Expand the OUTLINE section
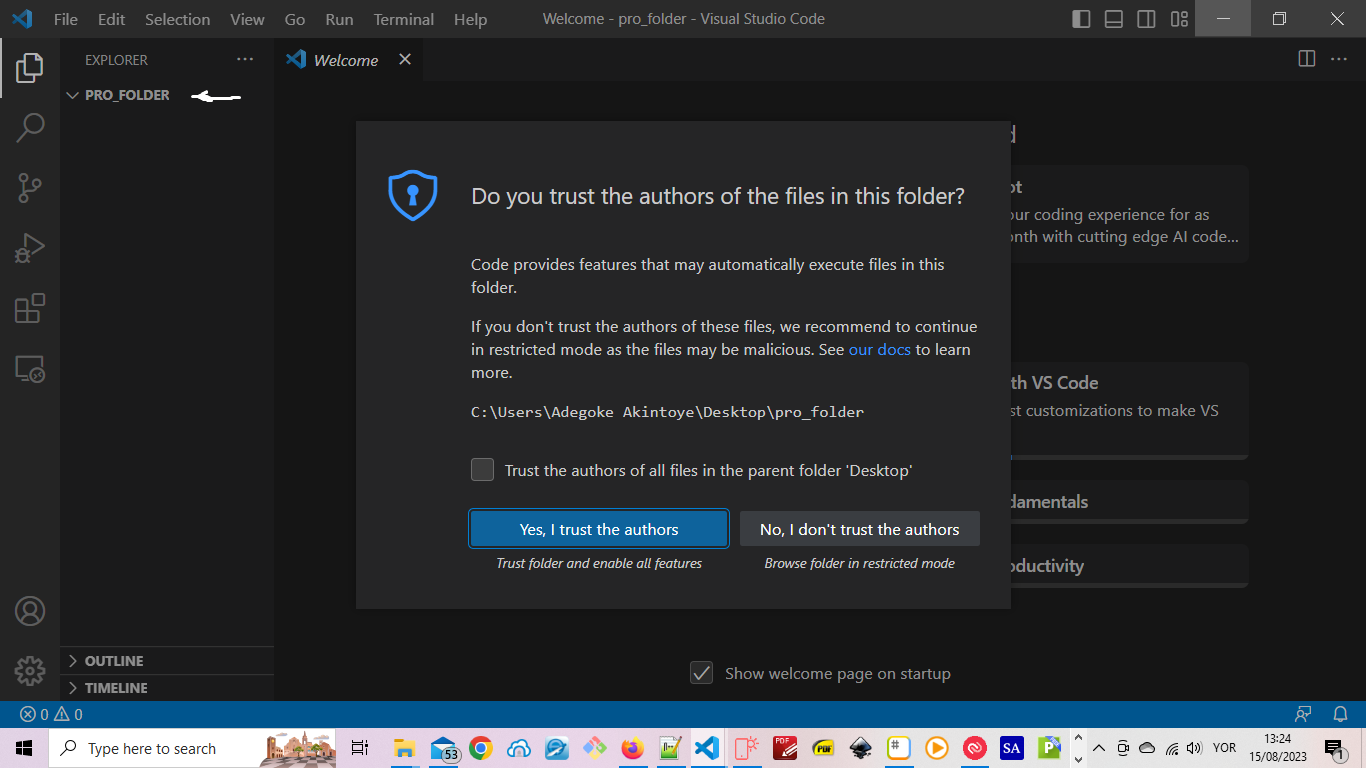Image resolution: width=1366 pixels, height=768 pixels. (113, 661)
